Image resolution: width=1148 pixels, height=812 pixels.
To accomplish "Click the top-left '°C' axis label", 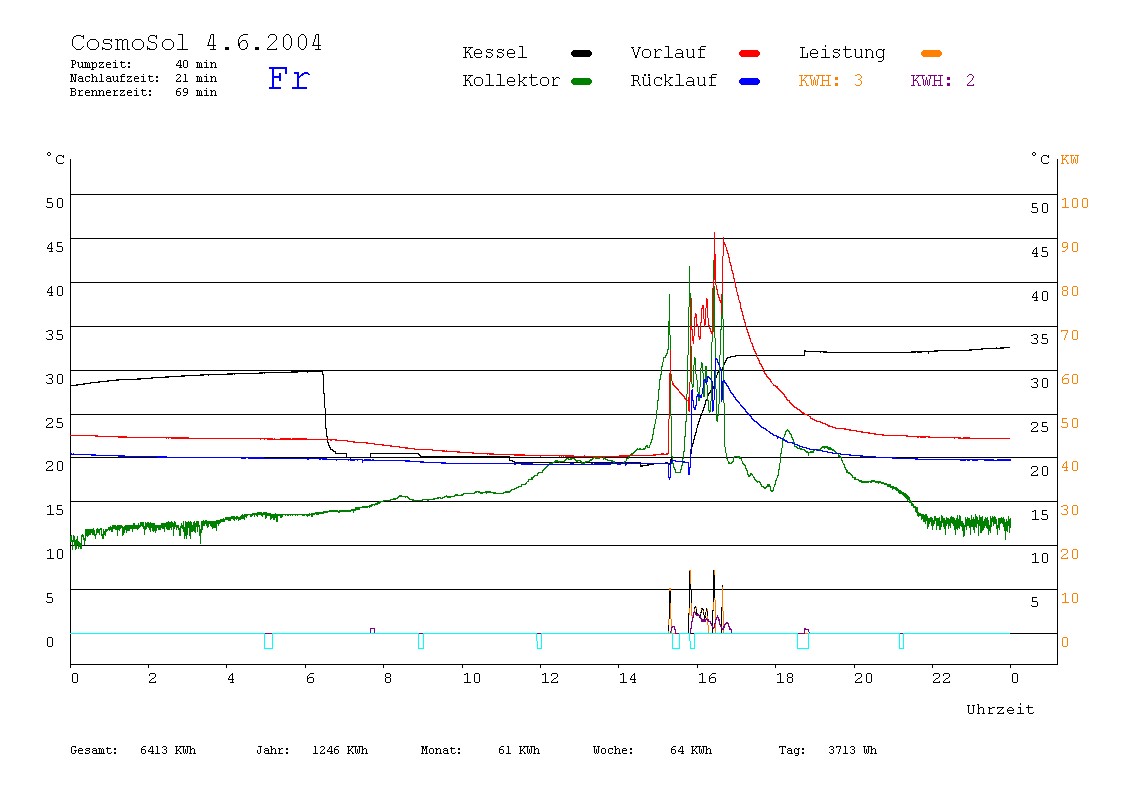I will click(x=56, y=159).
